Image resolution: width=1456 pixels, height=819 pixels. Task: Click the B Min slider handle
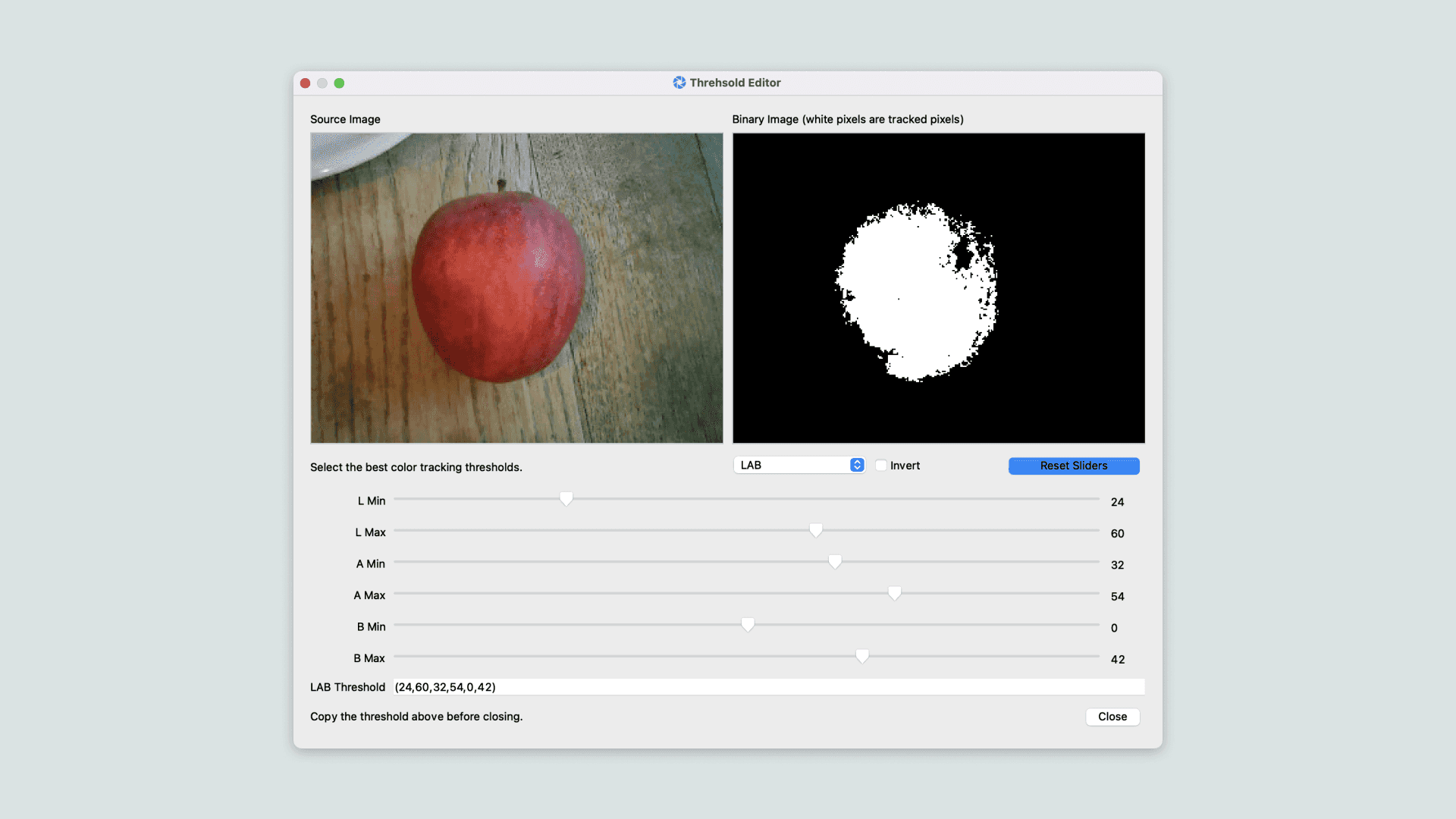click(748, 625)
